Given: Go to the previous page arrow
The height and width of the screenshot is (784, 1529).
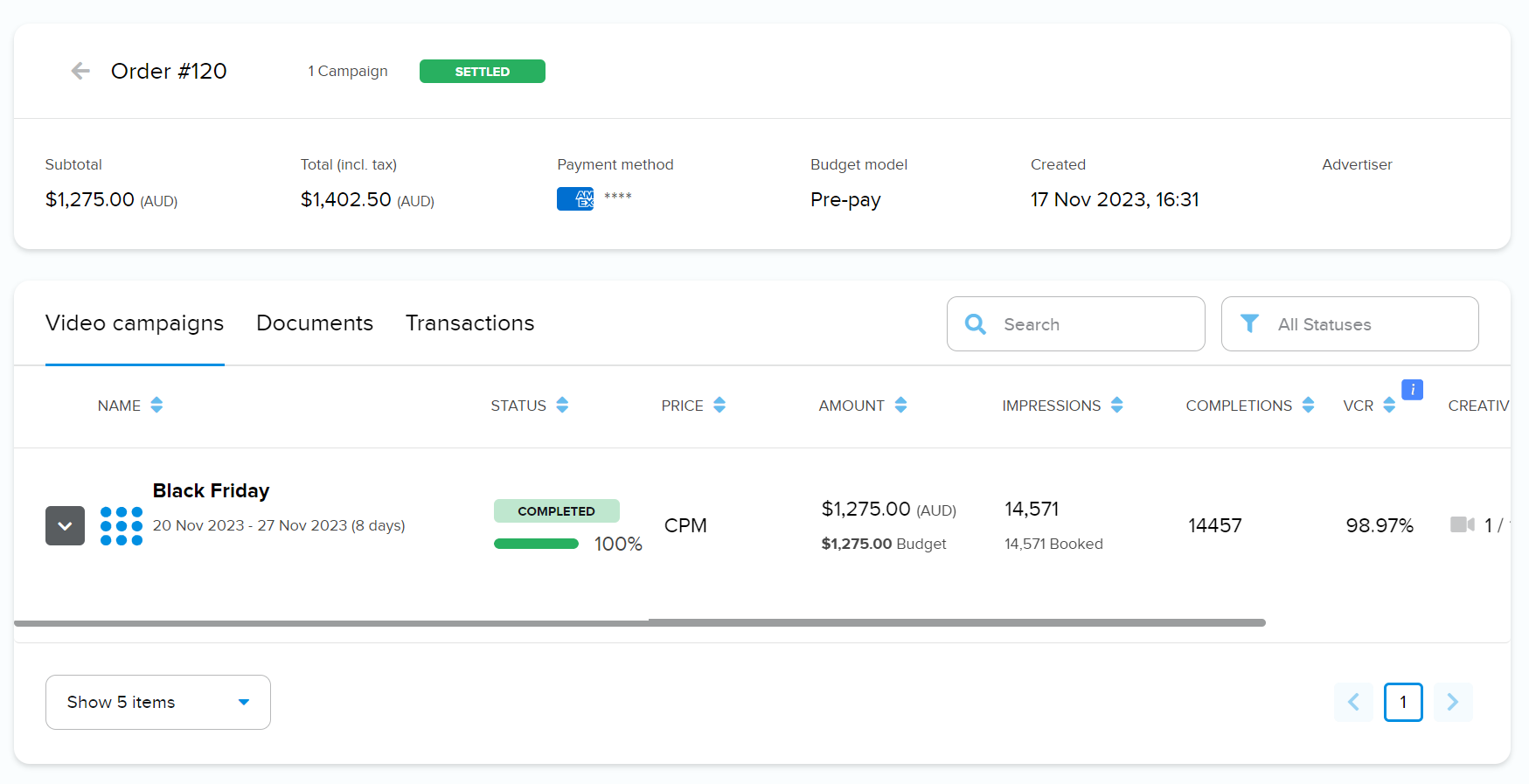Looking at the screenshot, I should [x=1353, y=702].
